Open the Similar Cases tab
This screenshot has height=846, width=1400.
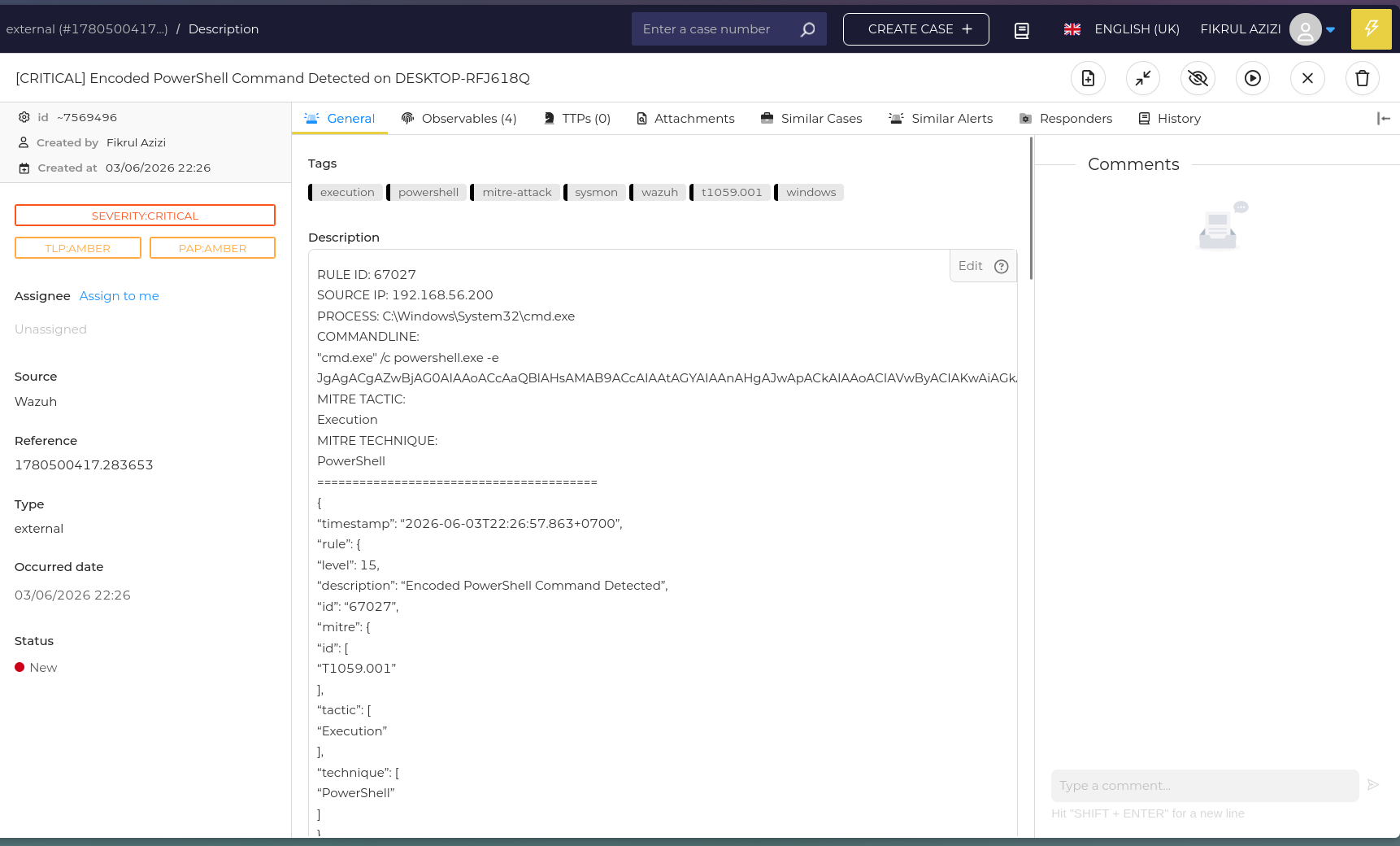coord(811,119)
